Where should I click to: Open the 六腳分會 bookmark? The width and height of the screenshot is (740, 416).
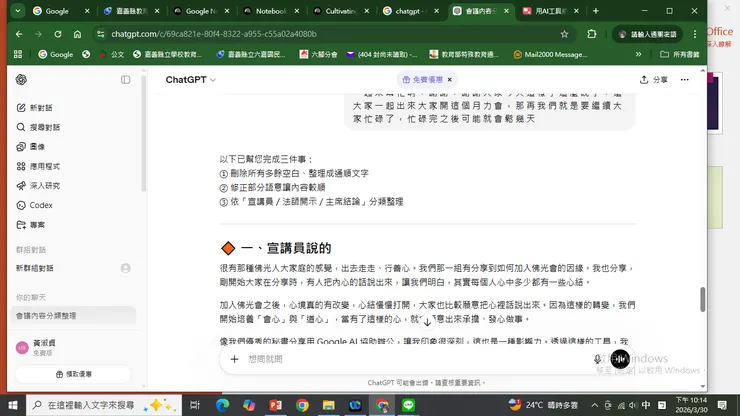[x=319, y=54]
